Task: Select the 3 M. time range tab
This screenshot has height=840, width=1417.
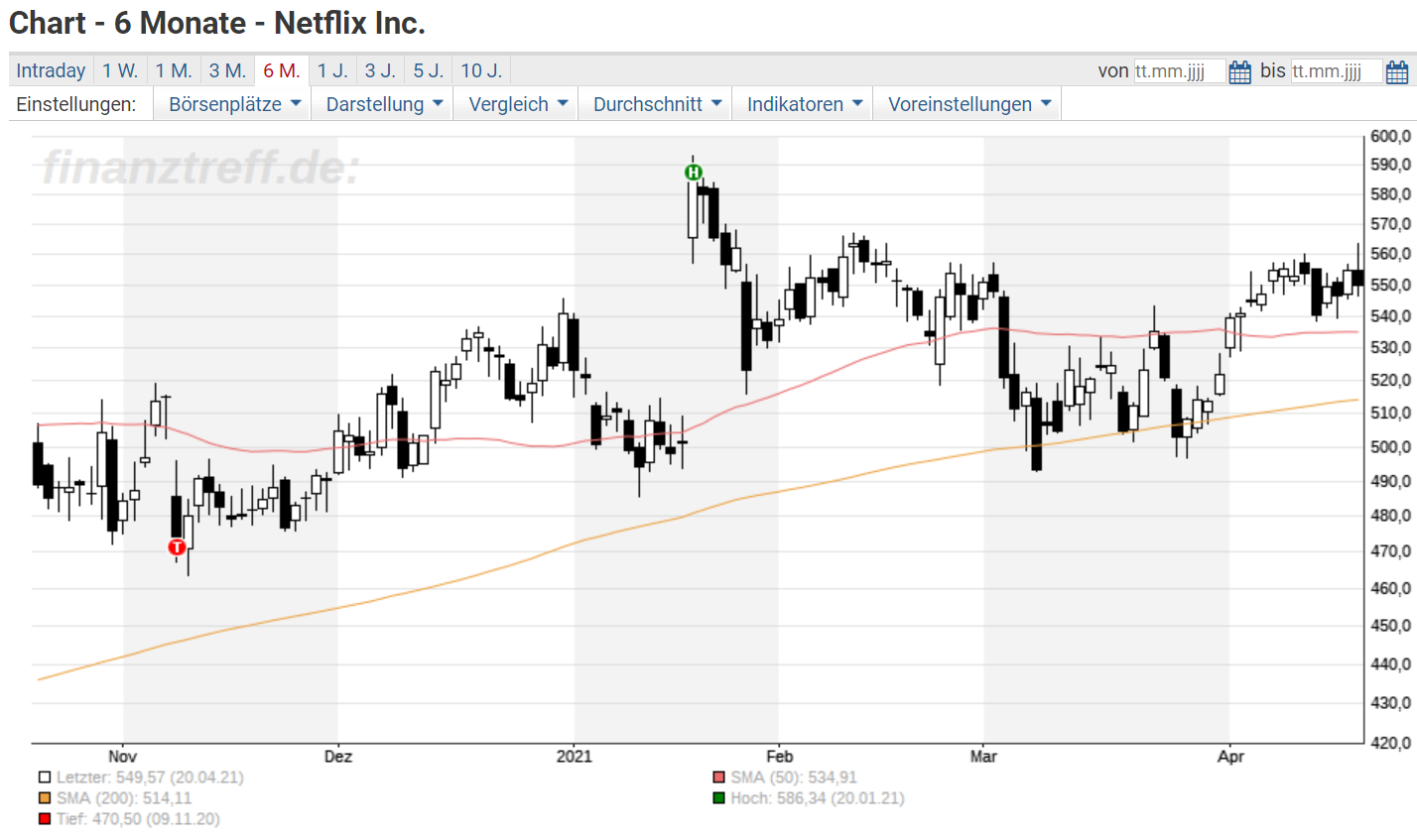Action: (x=227, y=70)
